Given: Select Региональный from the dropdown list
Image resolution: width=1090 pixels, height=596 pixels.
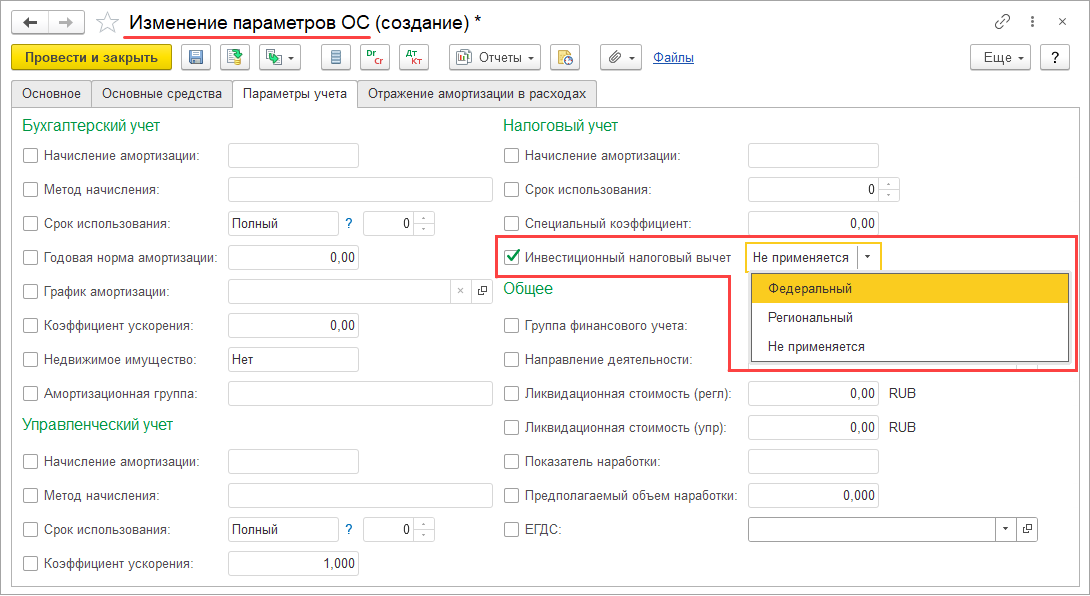Looking at the screenshot, I should pyautogui.click(x=810, y=317).
